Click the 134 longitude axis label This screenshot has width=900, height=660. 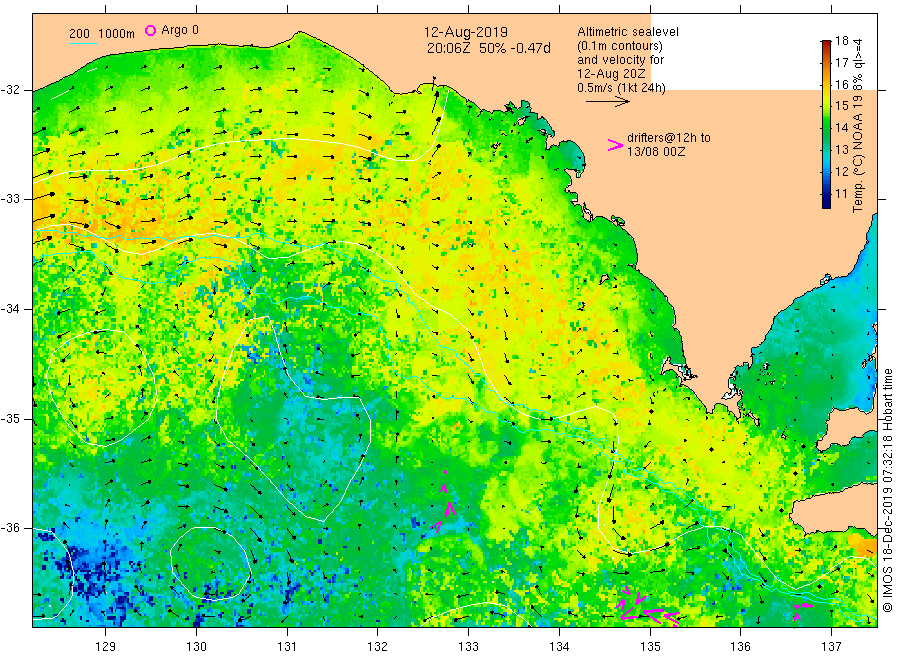tap(559, 647)
